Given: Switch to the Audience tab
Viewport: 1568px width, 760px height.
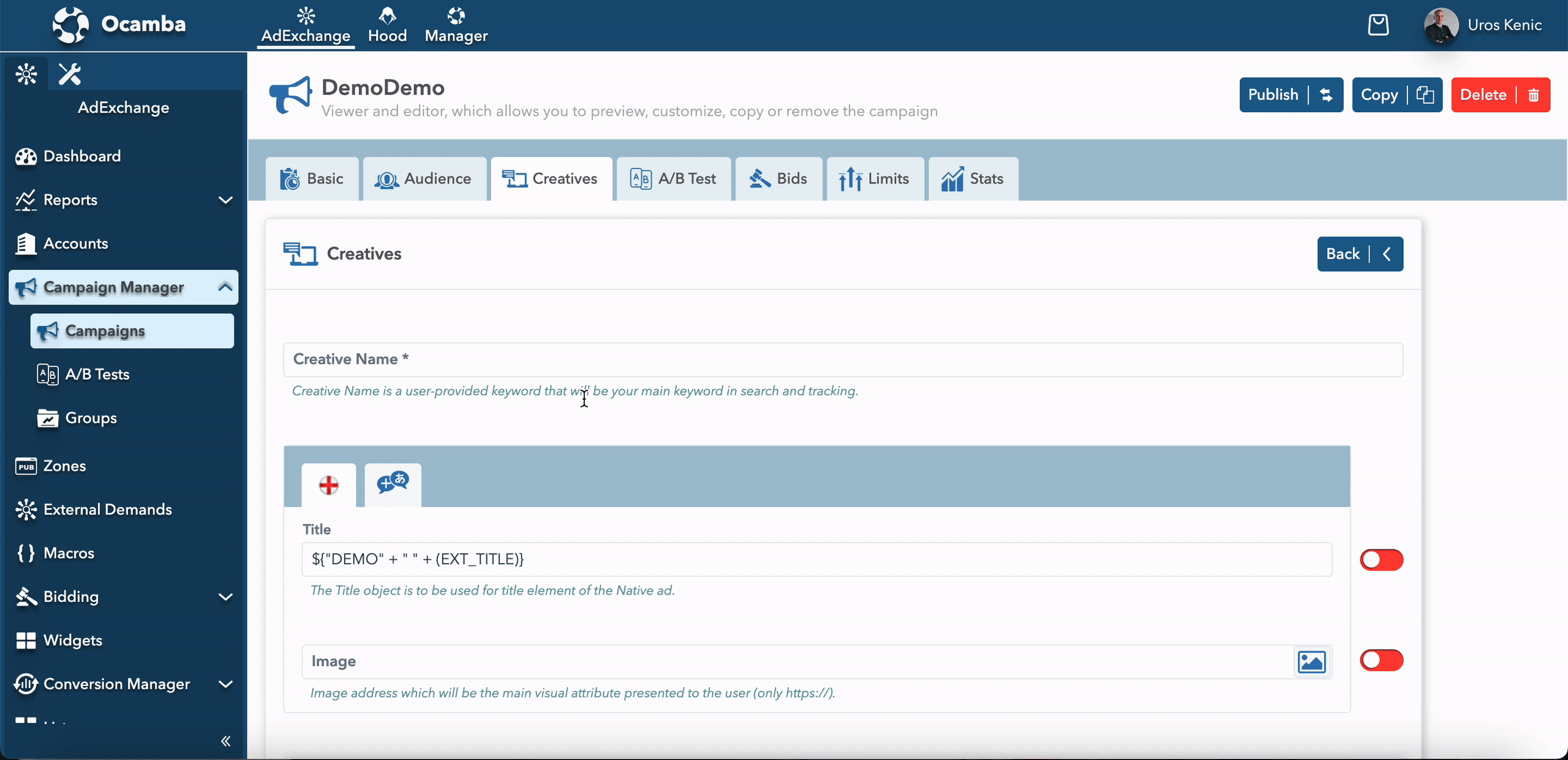Looking at the screenshot, I should (x=424, y=179).
